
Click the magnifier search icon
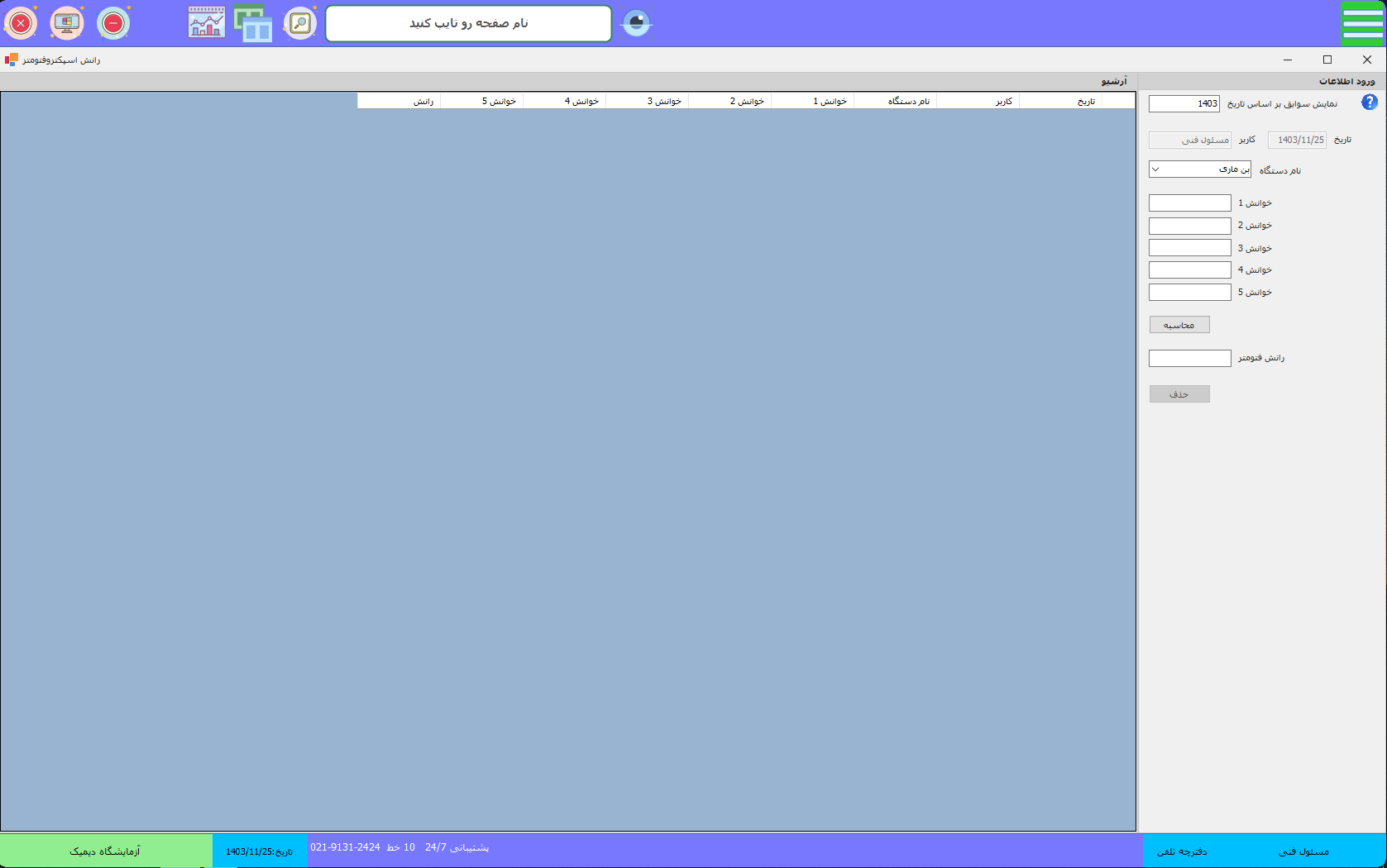(300, 23)
